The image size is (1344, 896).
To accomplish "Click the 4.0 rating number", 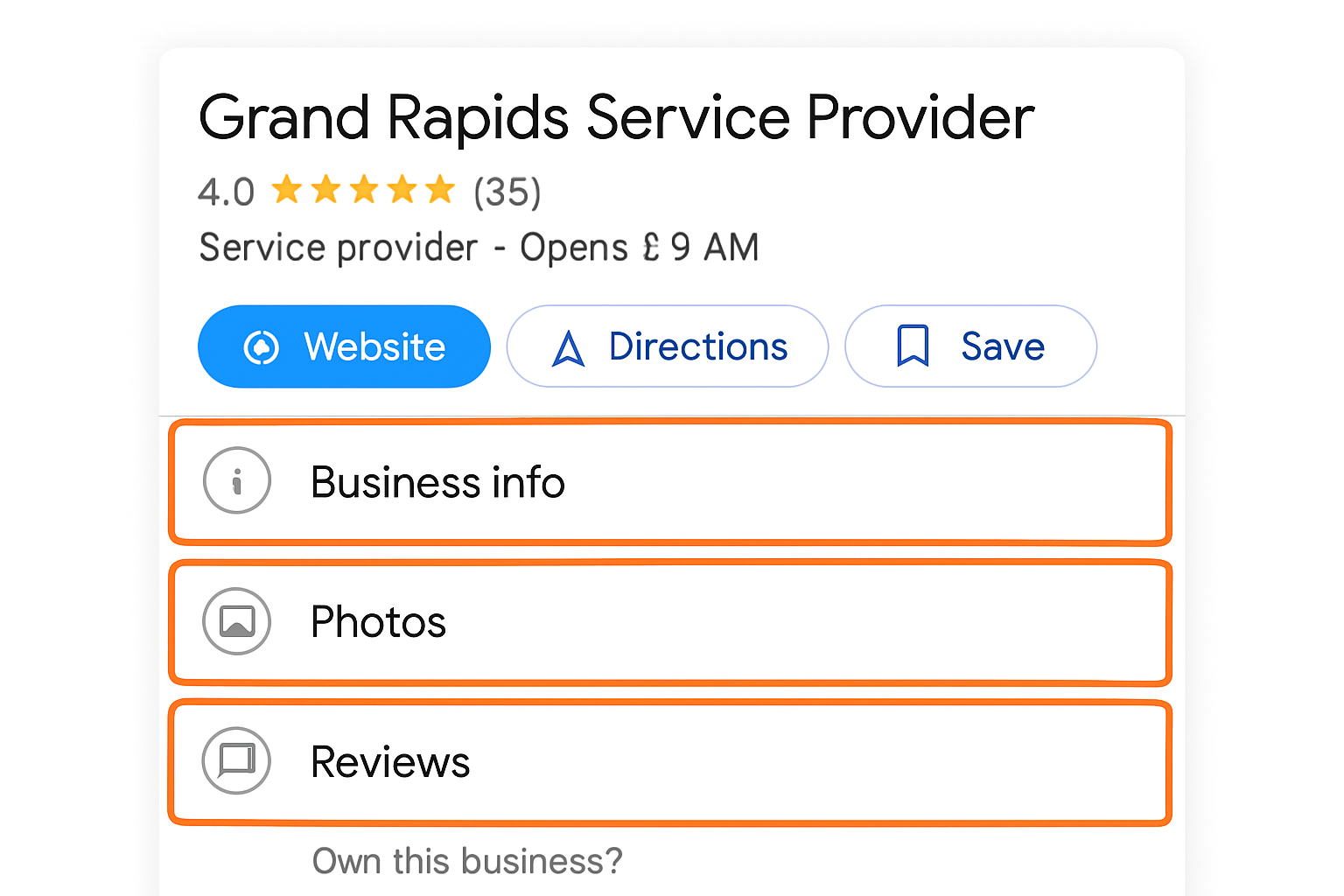I will [226, 192].
